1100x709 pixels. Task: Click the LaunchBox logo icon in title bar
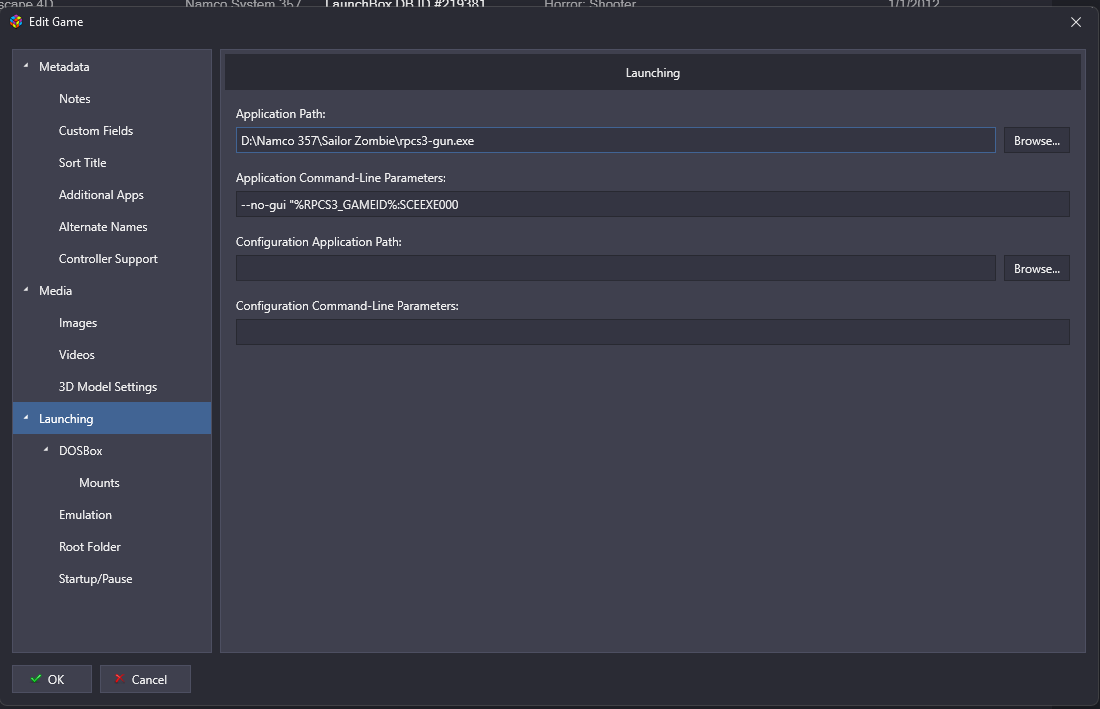point(15,22)
